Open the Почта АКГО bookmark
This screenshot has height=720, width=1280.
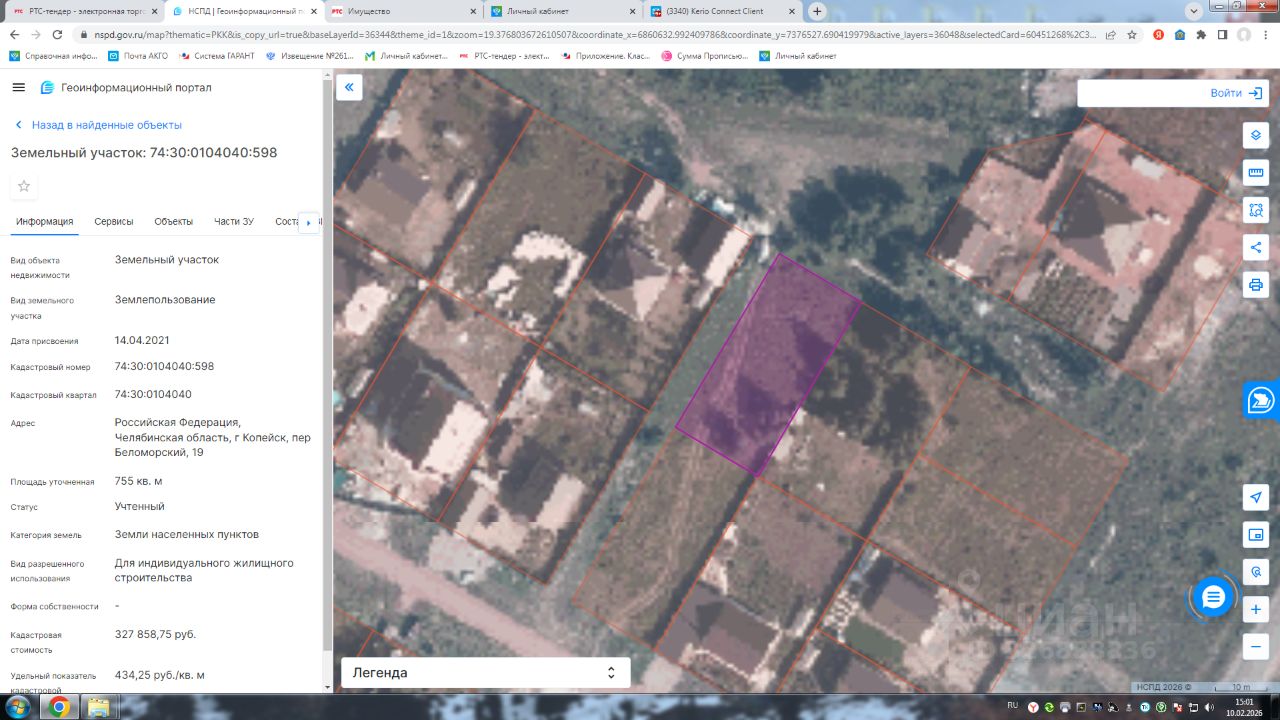click(x=137, y=56)
